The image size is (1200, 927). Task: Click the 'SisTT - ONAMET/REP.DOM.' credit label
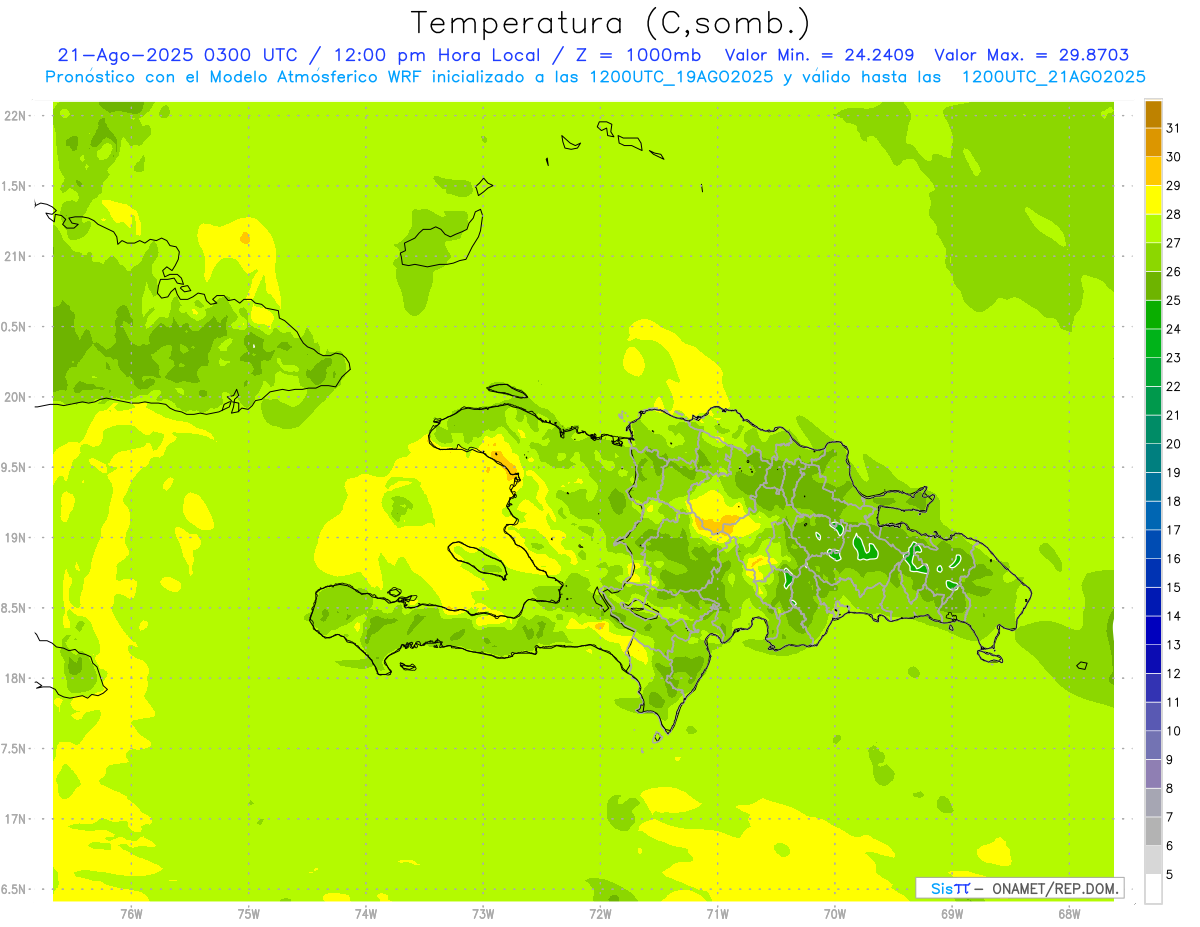(1019, 888)
